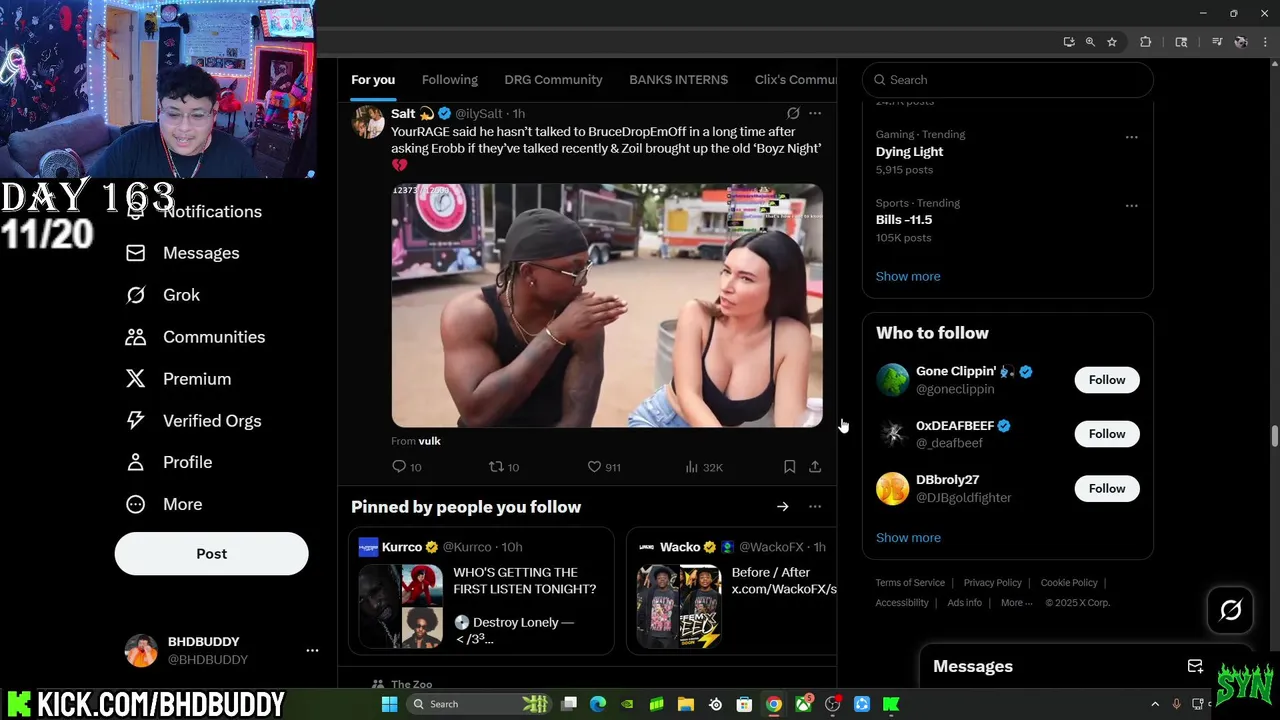Bookmark this page with star icon
Screen dimensions: 1280x720
point(1111,42)
